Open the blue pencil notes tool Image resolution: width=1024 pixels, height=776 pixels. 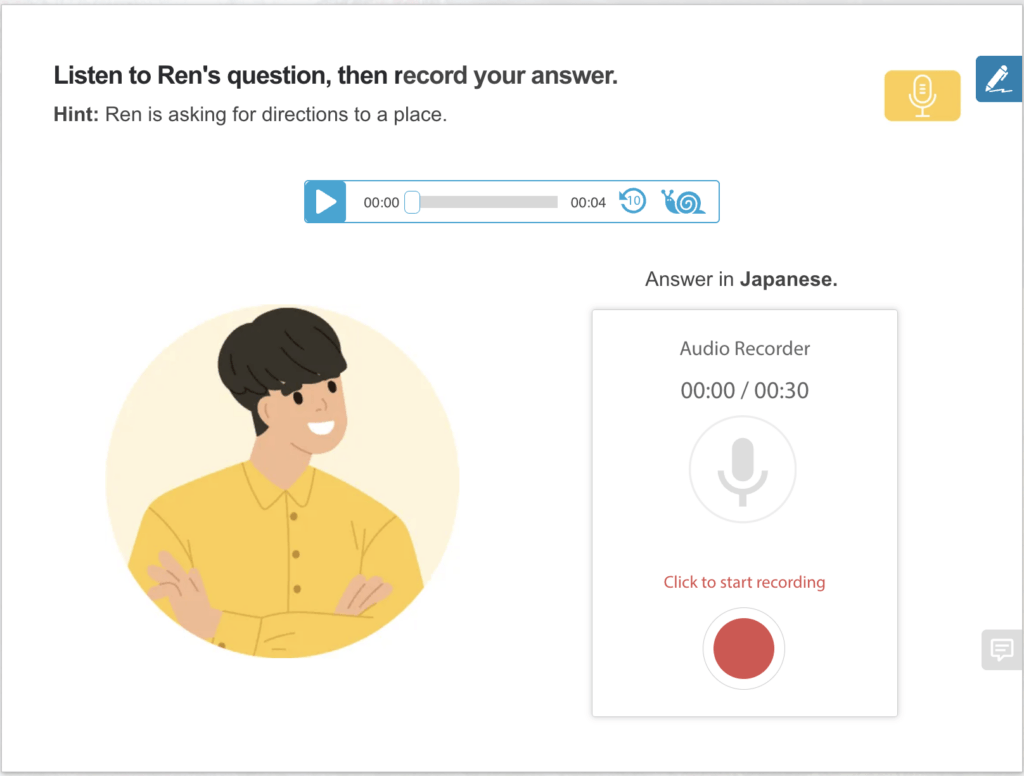point(997,79)
